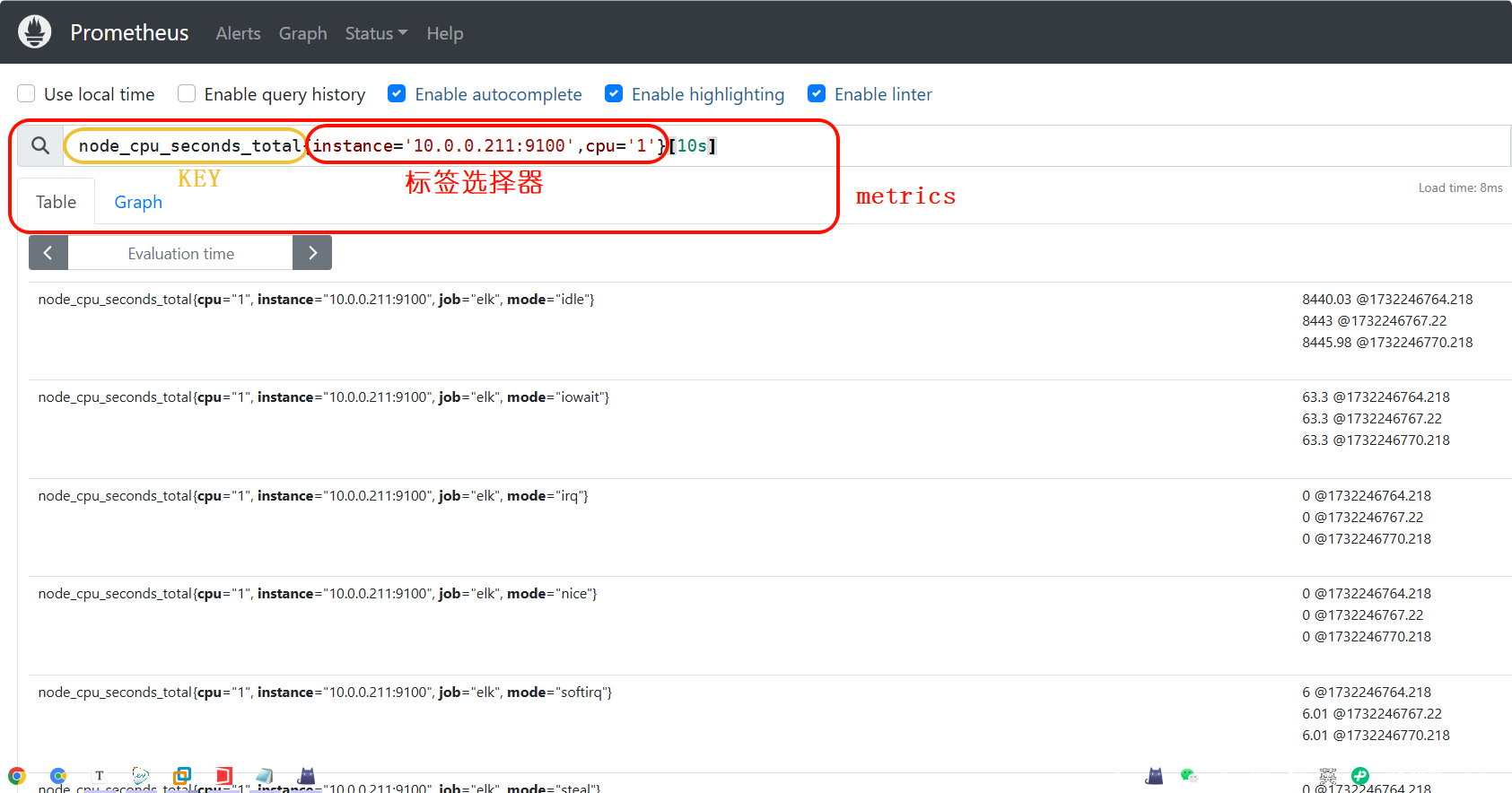Go to previous evaluation time with left chevron
The height and width of the screenshot is (793, 1512).
(x=48, y=253)
